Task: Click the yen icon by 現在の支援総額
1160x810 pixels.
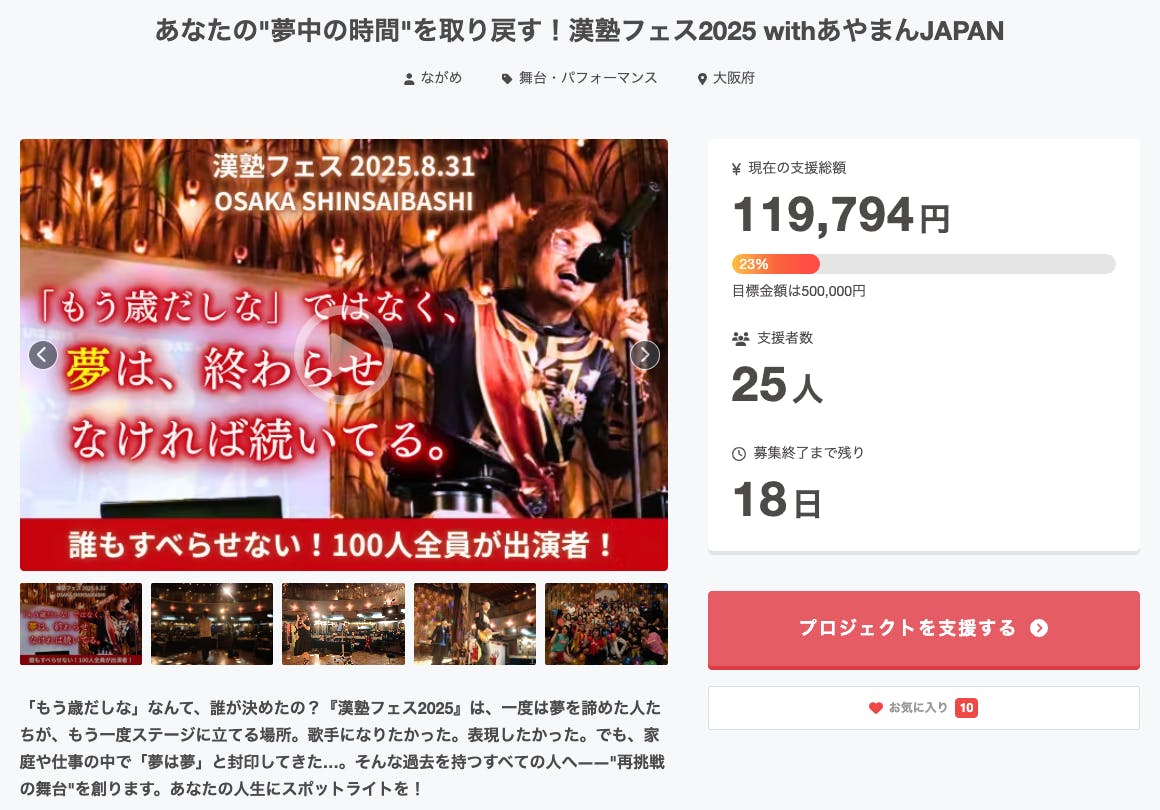Action: click(736, 169)
